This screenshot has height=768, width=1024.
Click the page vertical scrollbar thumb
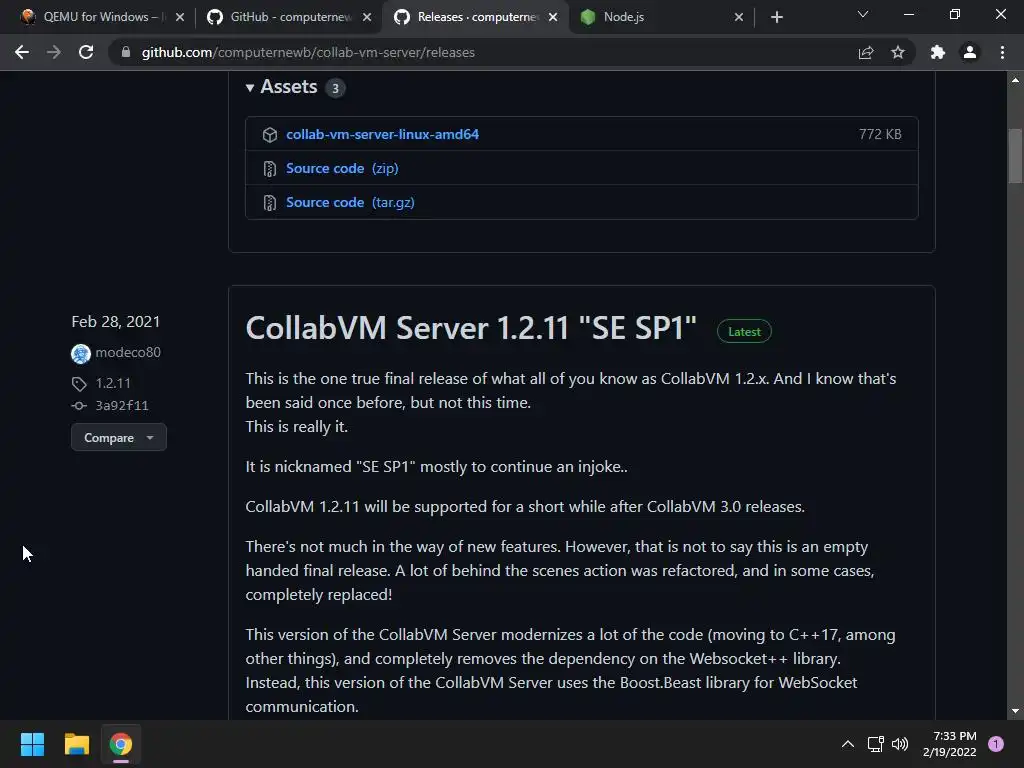tap(1015, 155)
